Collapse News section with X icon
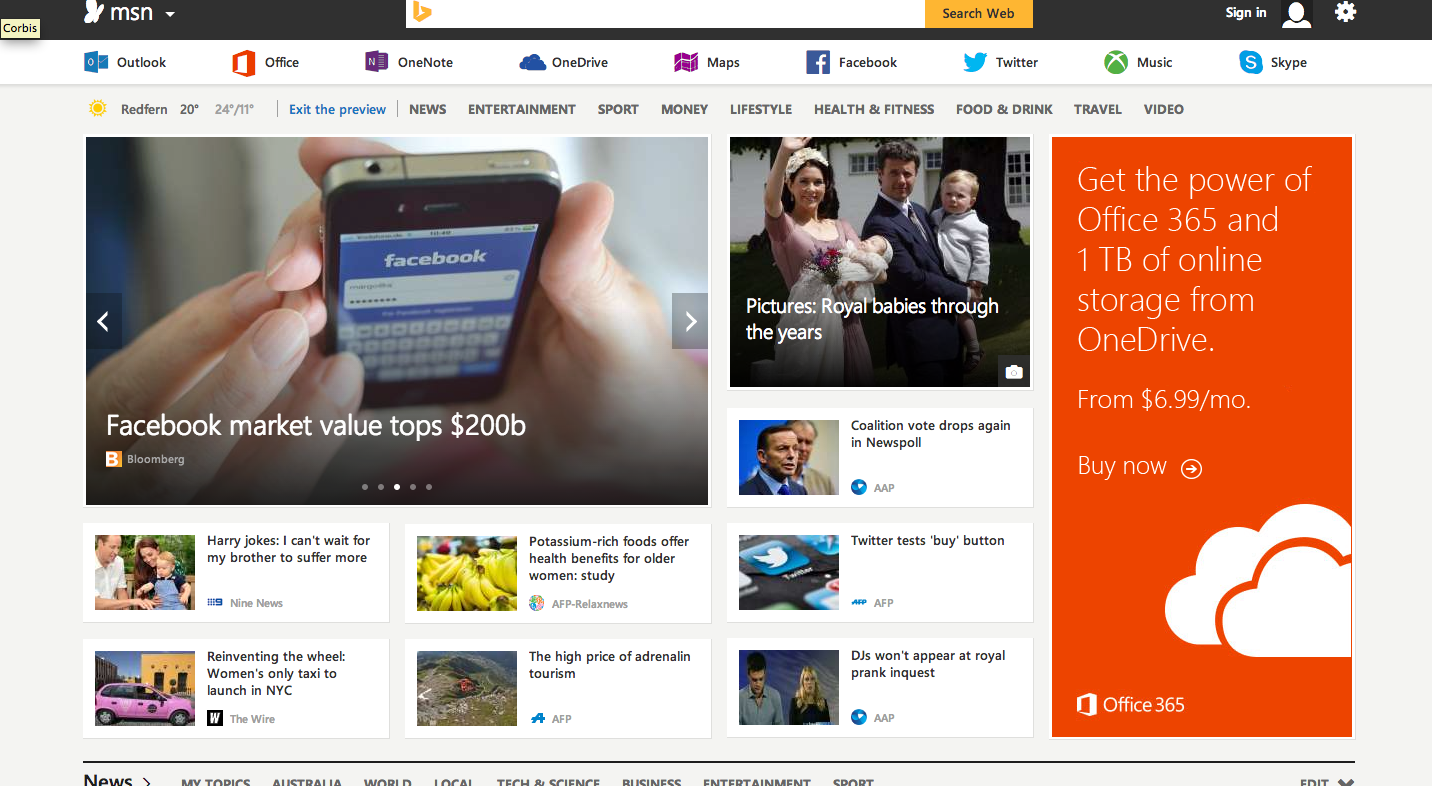Screen dimensions: 1432x786 [1346, 783]
